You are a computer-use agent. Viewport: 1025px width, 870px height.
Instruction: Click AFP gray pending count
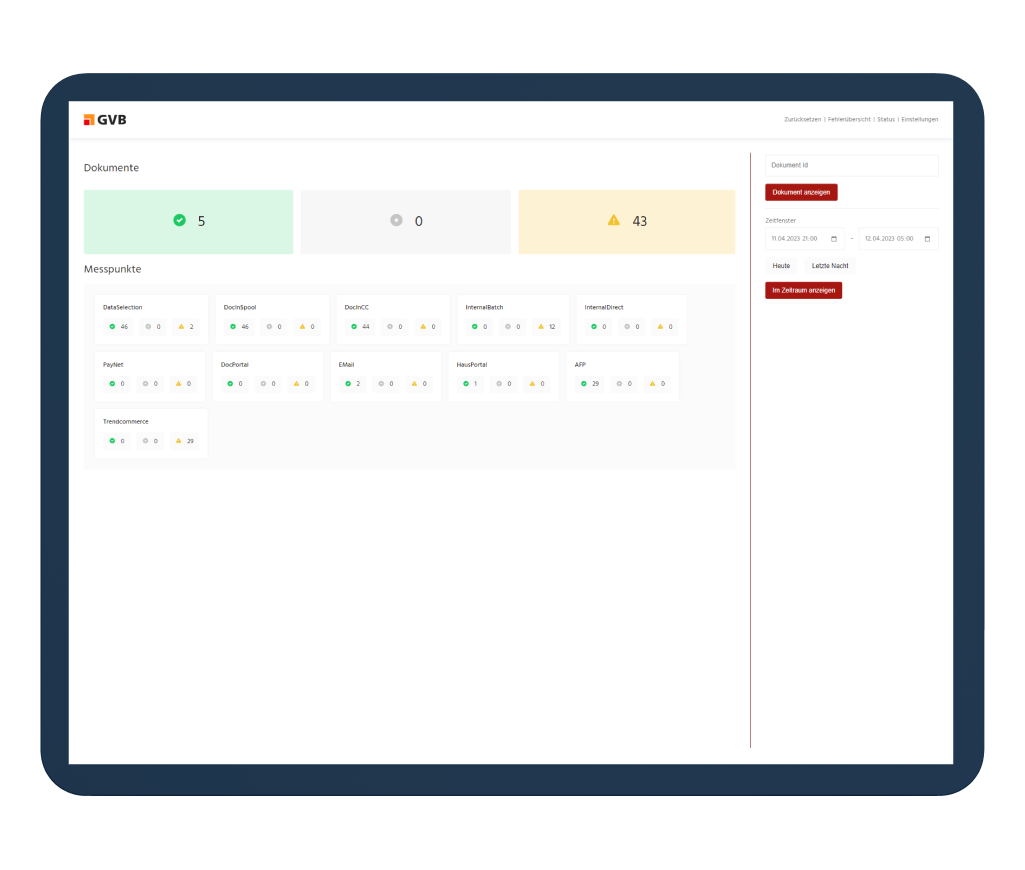point(624,384)
